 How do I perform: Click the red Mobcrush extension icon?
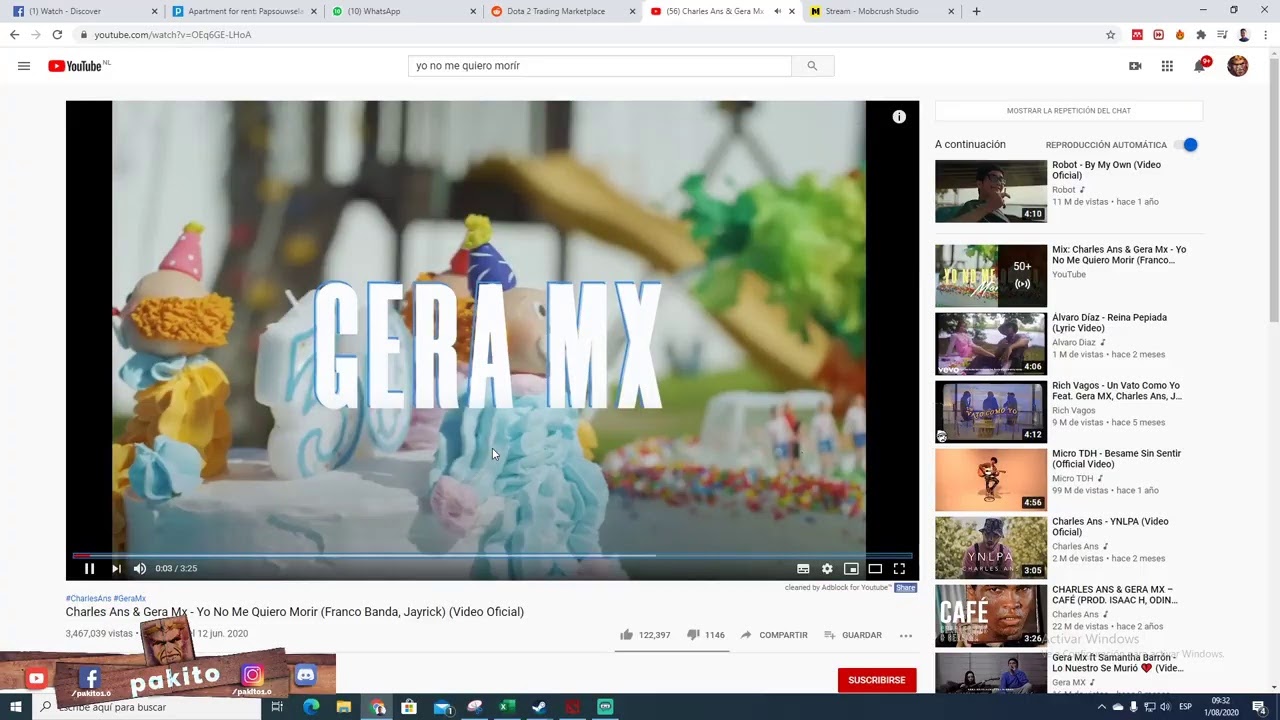pos(1138,35)
